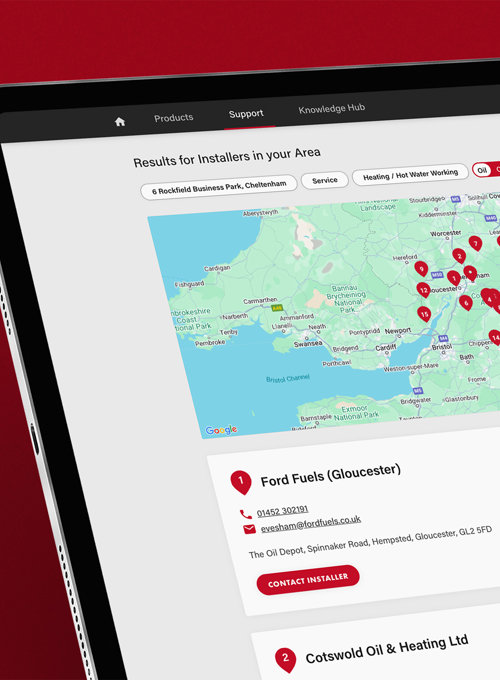The width and height of the screenshot is (500, 680).
Task: Select map pin number 4
Action: coord(489,299)
